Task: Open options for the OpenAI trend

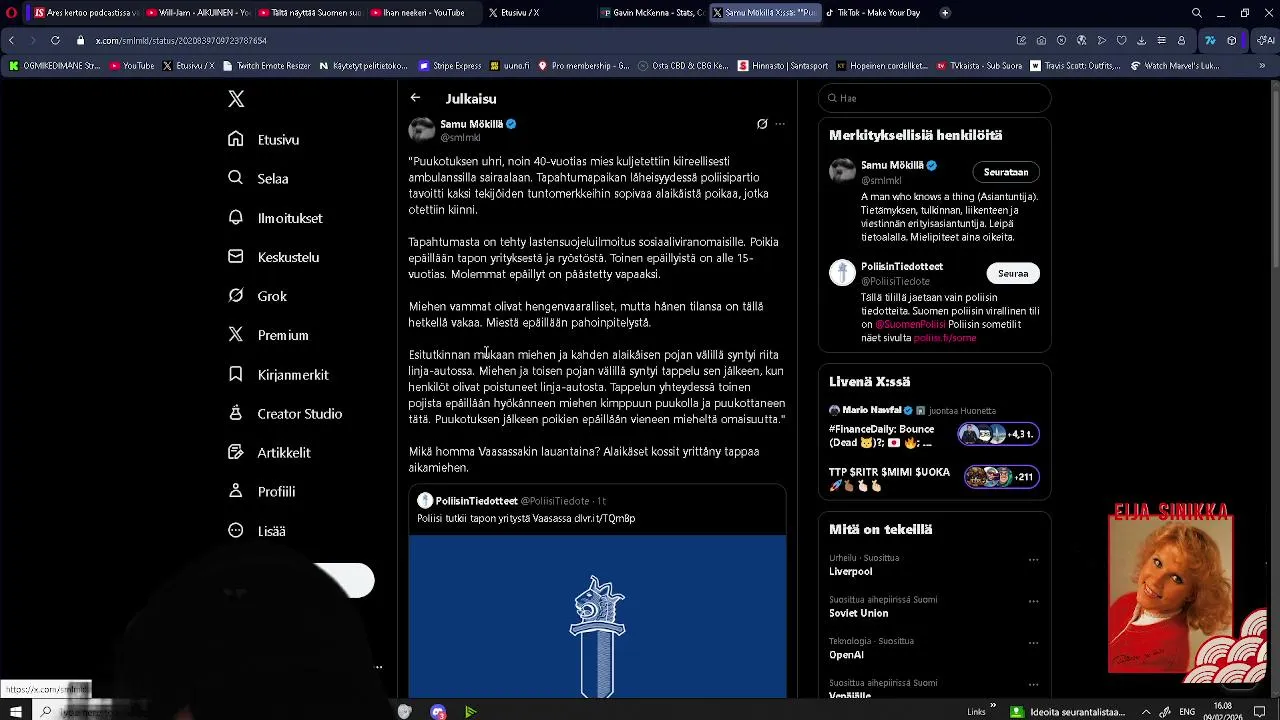Action: pos(1033,643)
